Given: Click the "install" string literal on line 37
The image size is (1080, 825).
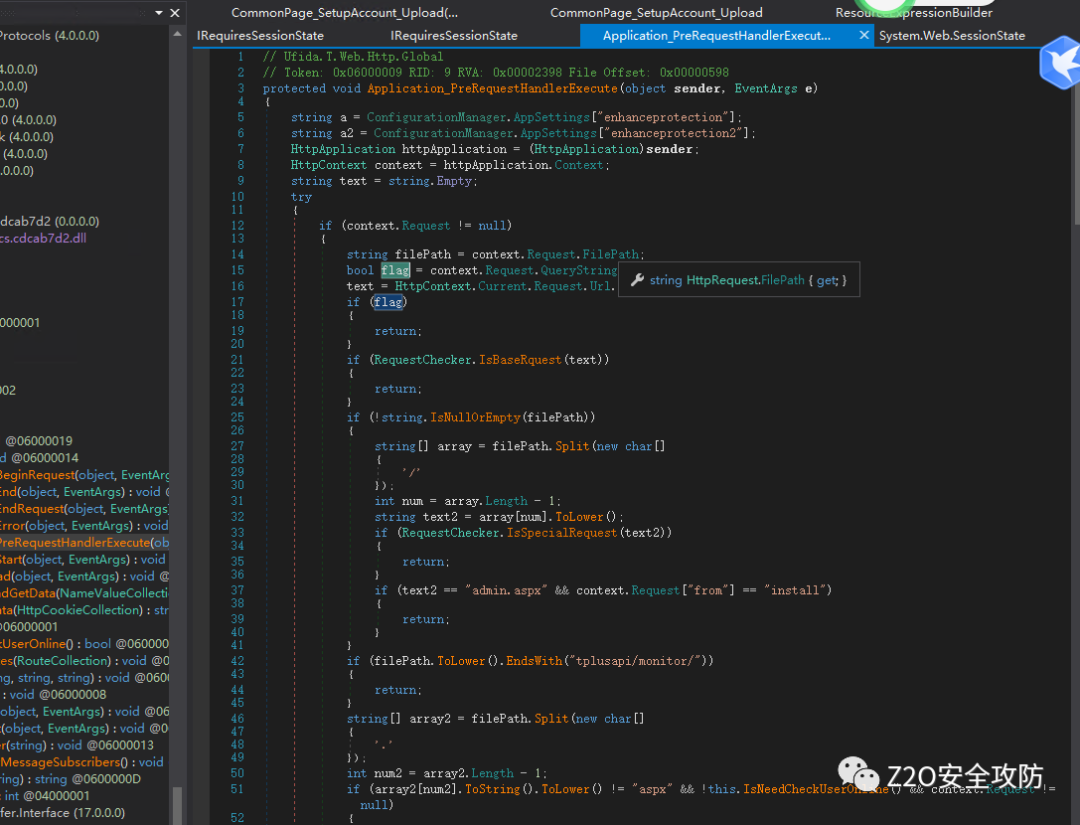Looking at the screenshot, I should click(x=794, y=590).
